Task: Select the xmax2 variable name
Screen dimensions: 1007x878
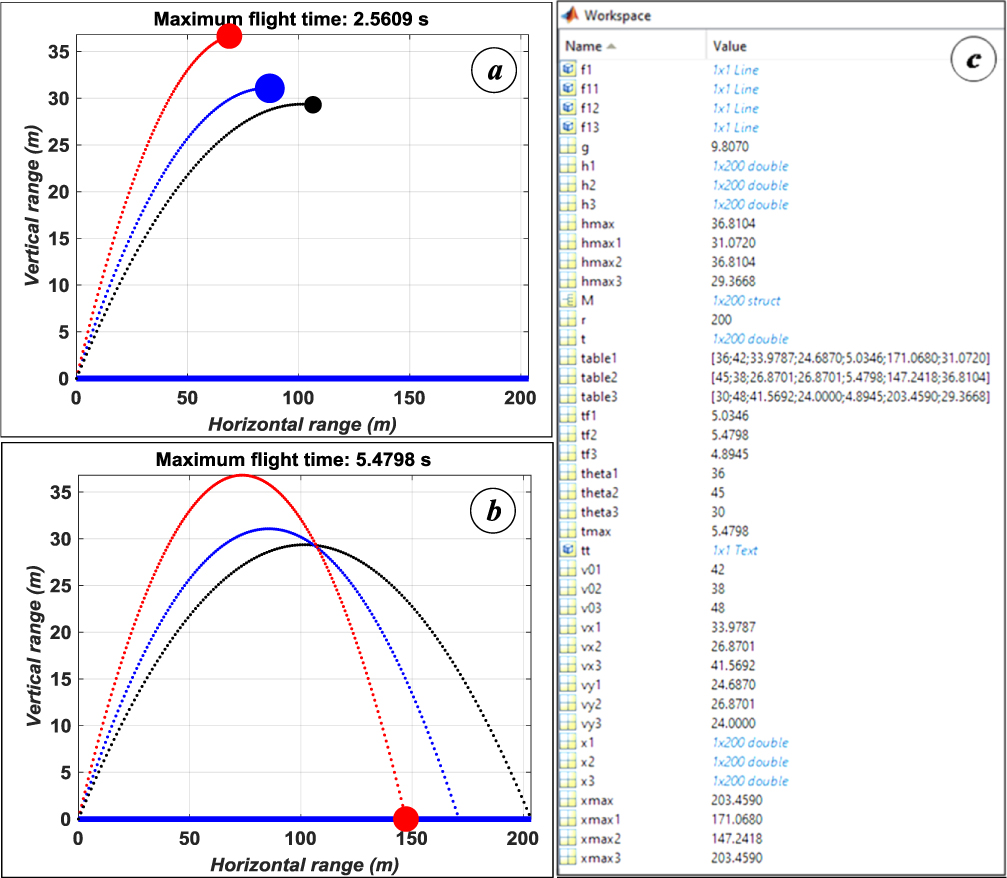Action: pos(600,839)
